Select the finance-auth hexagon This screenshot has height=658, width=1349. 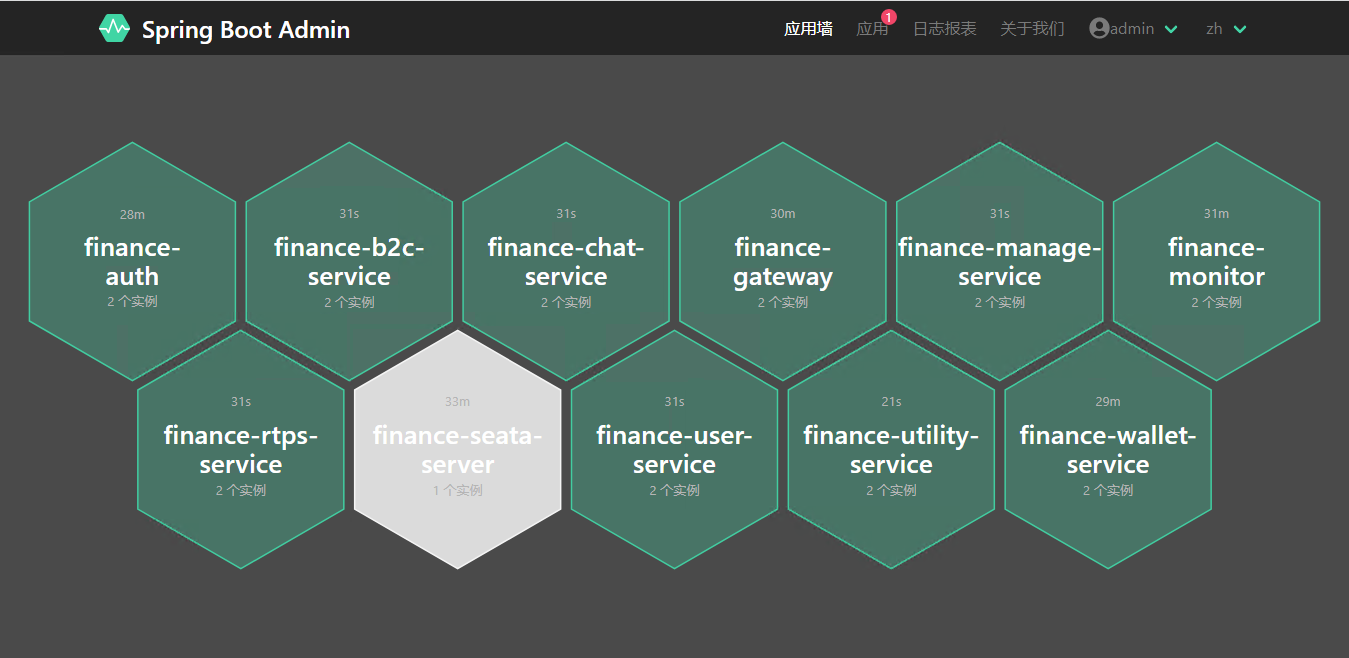pos(132,261)
